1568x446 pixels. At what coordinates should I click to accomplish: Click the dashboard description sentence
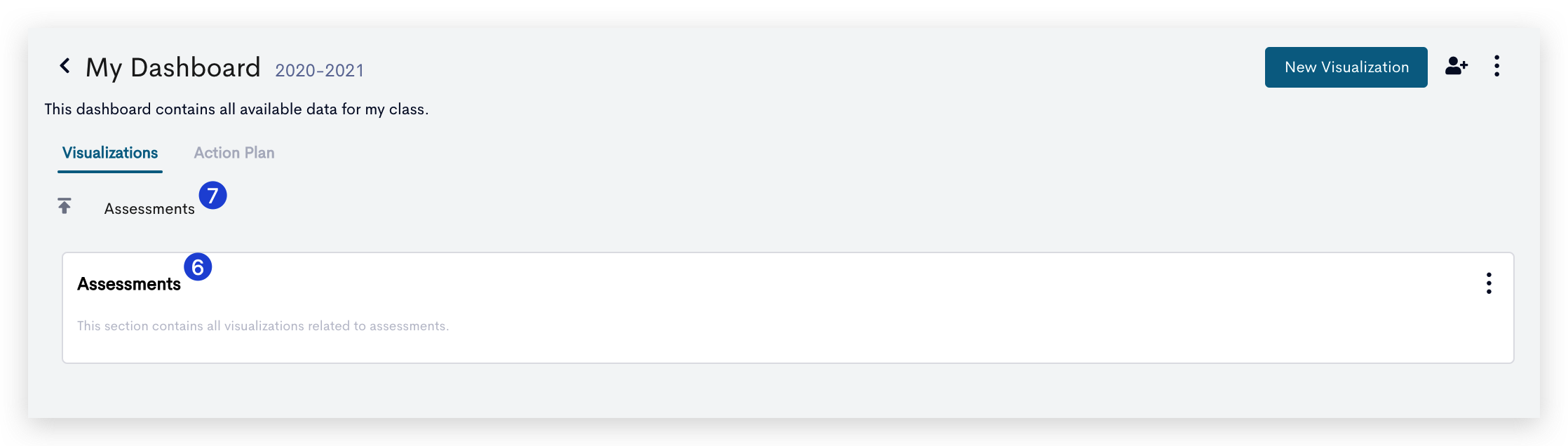(236, 109)
